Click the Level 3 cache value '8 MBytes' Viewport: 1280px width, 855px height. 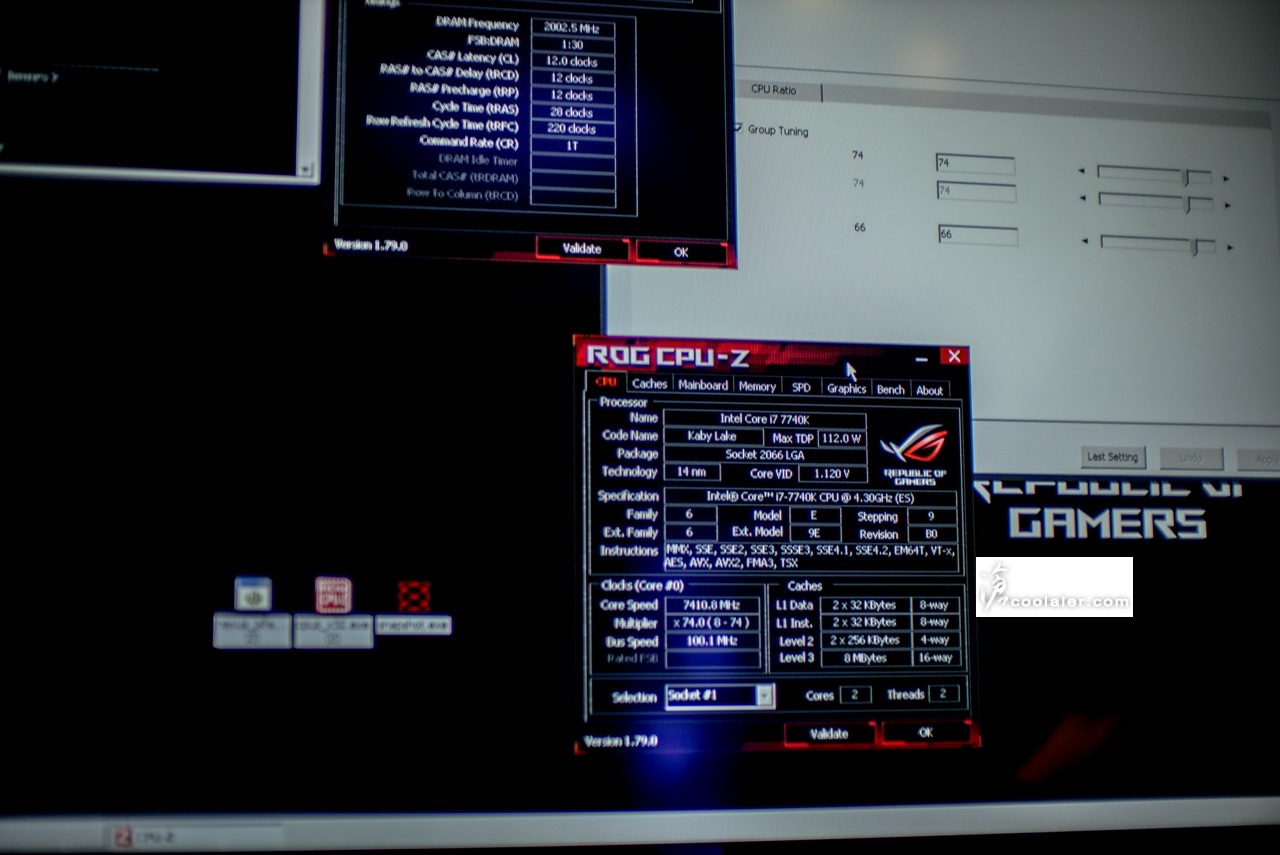coord(866,658)
